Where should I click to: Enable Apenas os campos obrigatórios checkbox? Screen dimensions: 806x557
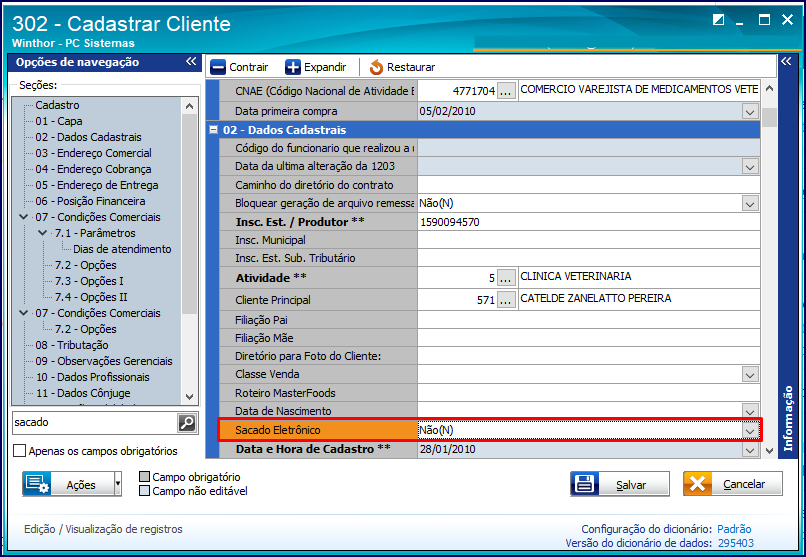(x=20, y=451)
